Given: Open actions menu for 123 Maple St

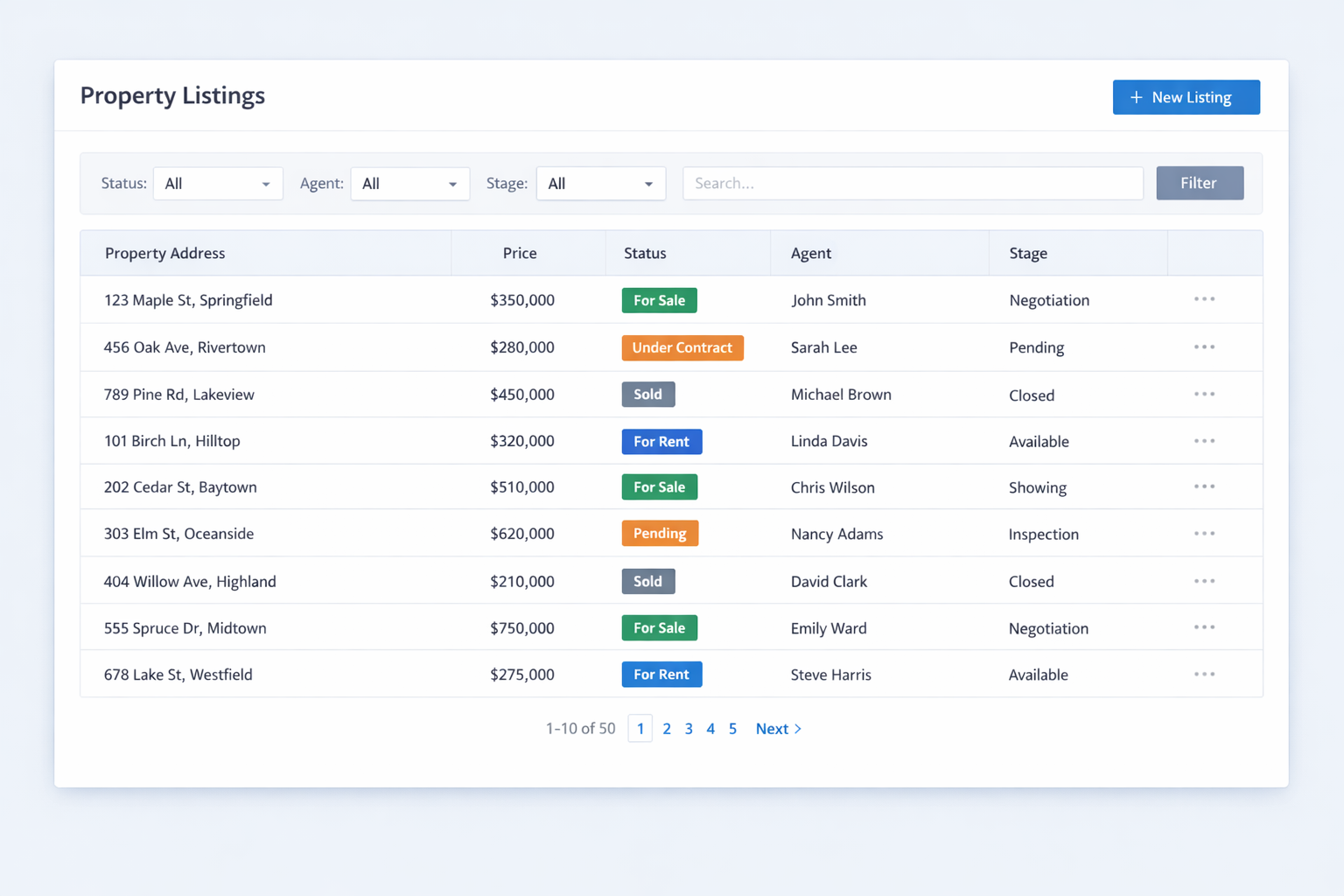Looking at the screenshot, I should coord(1204,299).
